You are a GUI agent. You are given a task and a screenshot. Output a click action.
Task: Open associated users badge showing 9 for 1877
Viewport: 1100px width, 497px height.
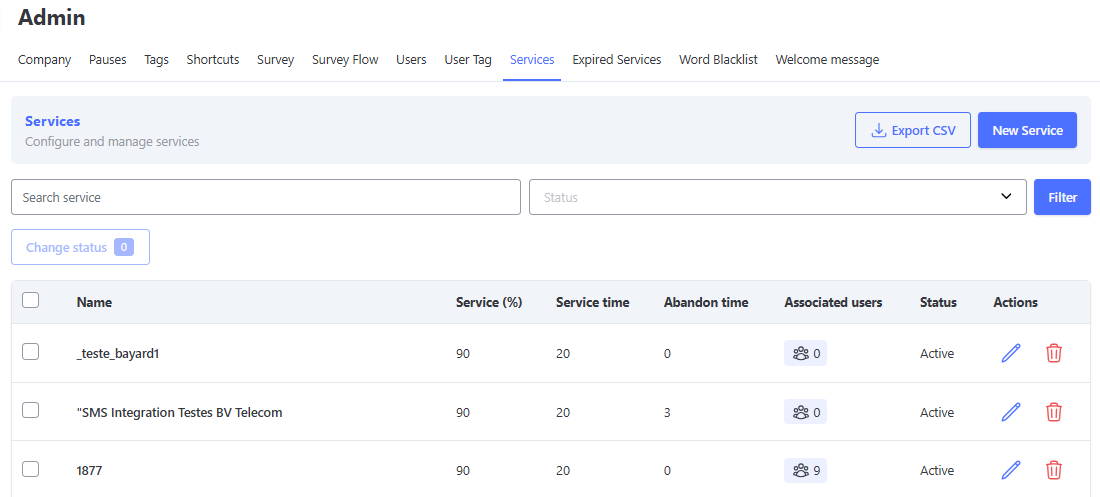click(x=805, y=470)
